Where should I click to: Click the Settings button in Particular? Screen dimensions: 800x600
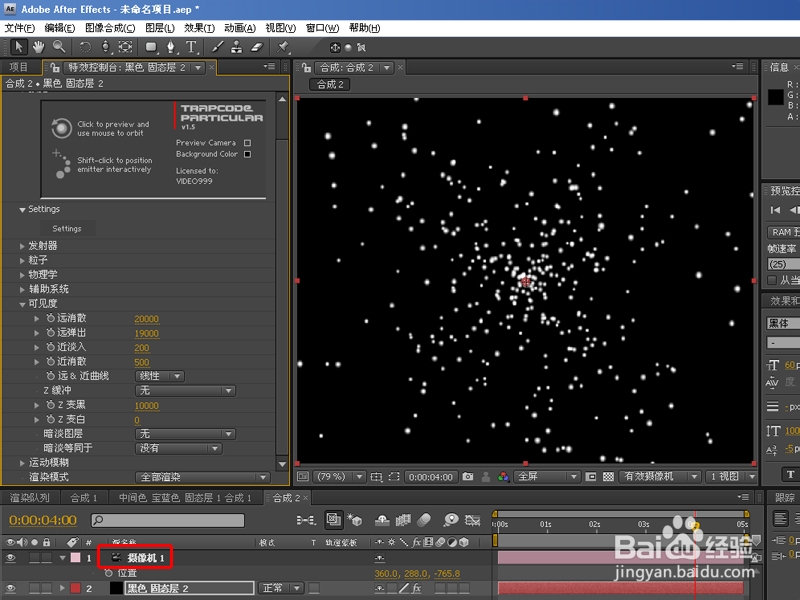coord(66,229)
